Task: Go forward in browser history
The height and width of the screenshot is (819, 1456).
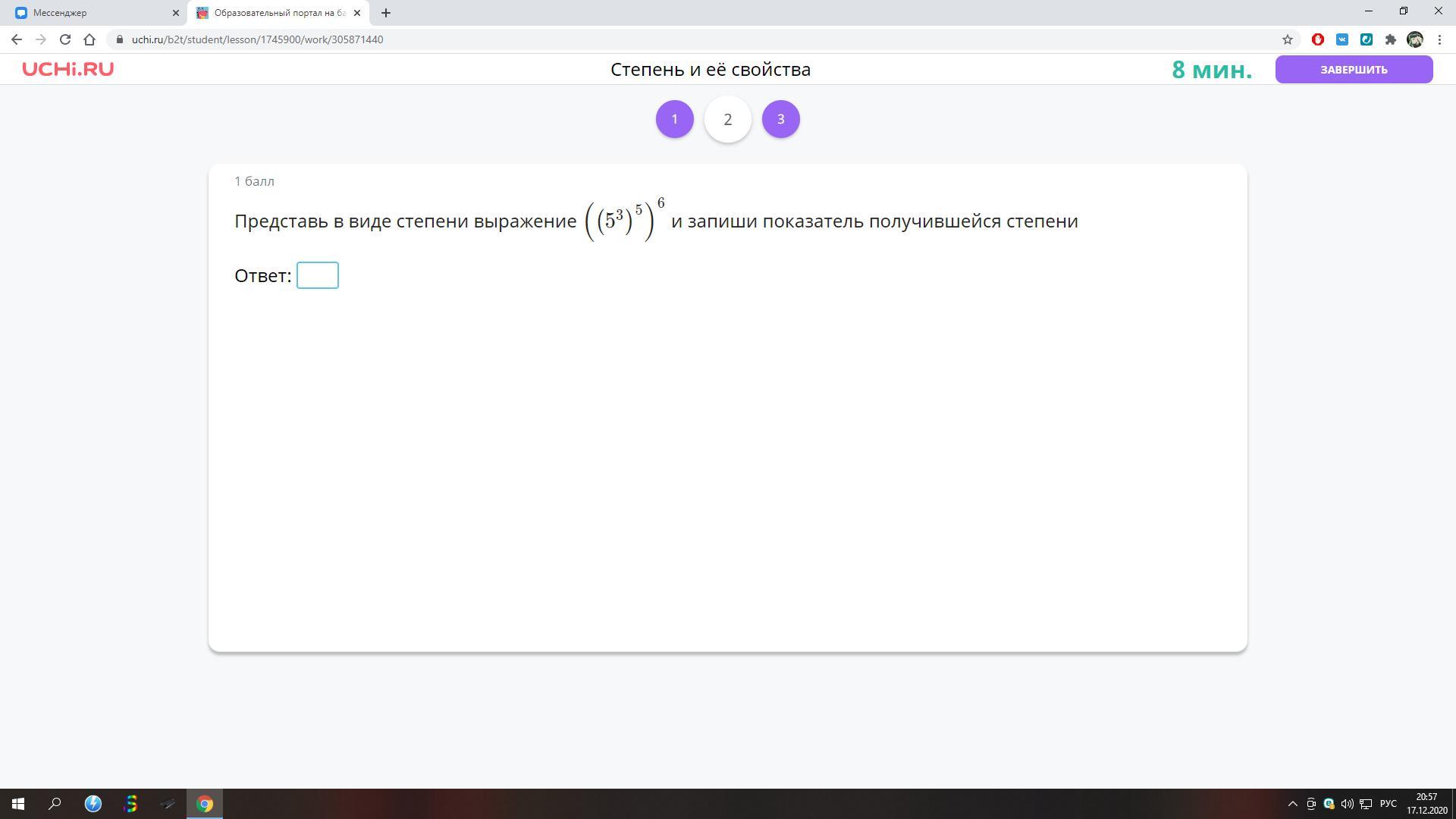Action: coord(41,39)
